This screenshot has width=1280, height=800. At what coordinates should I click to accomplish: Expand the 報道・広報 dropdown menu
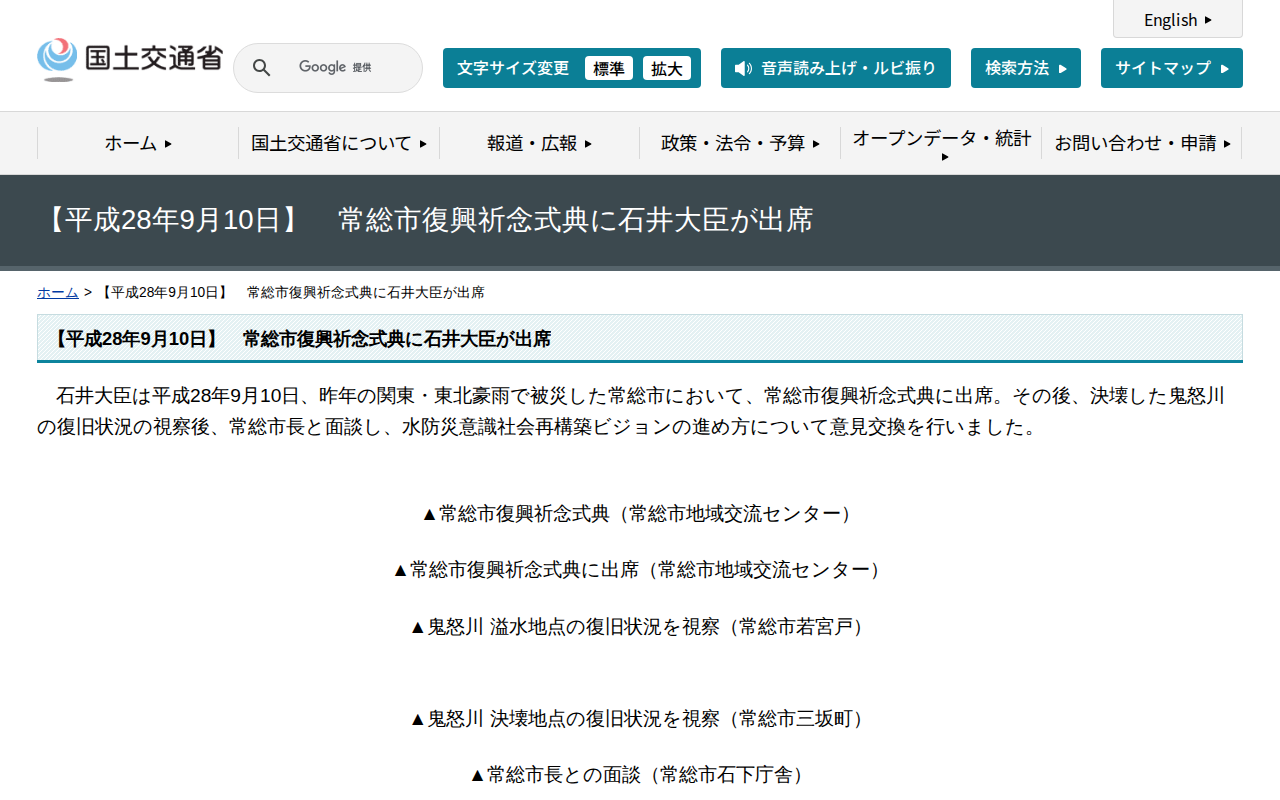(538, 143)
